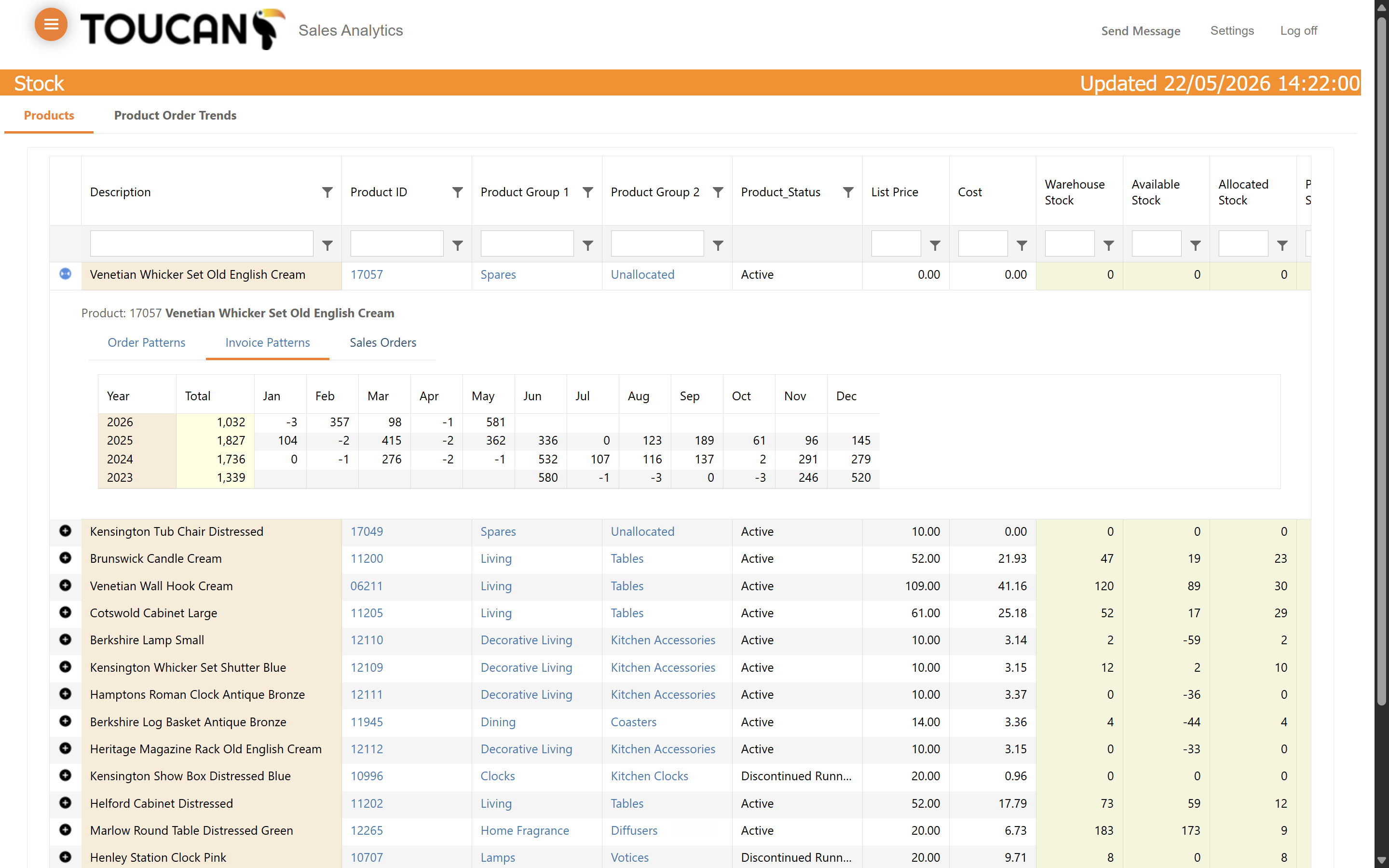Image resolution: width=1389 pixels, height=868 pixels.
Task: Click the page vertical scrollbar thumb
Action: [x=1382, y=362]
